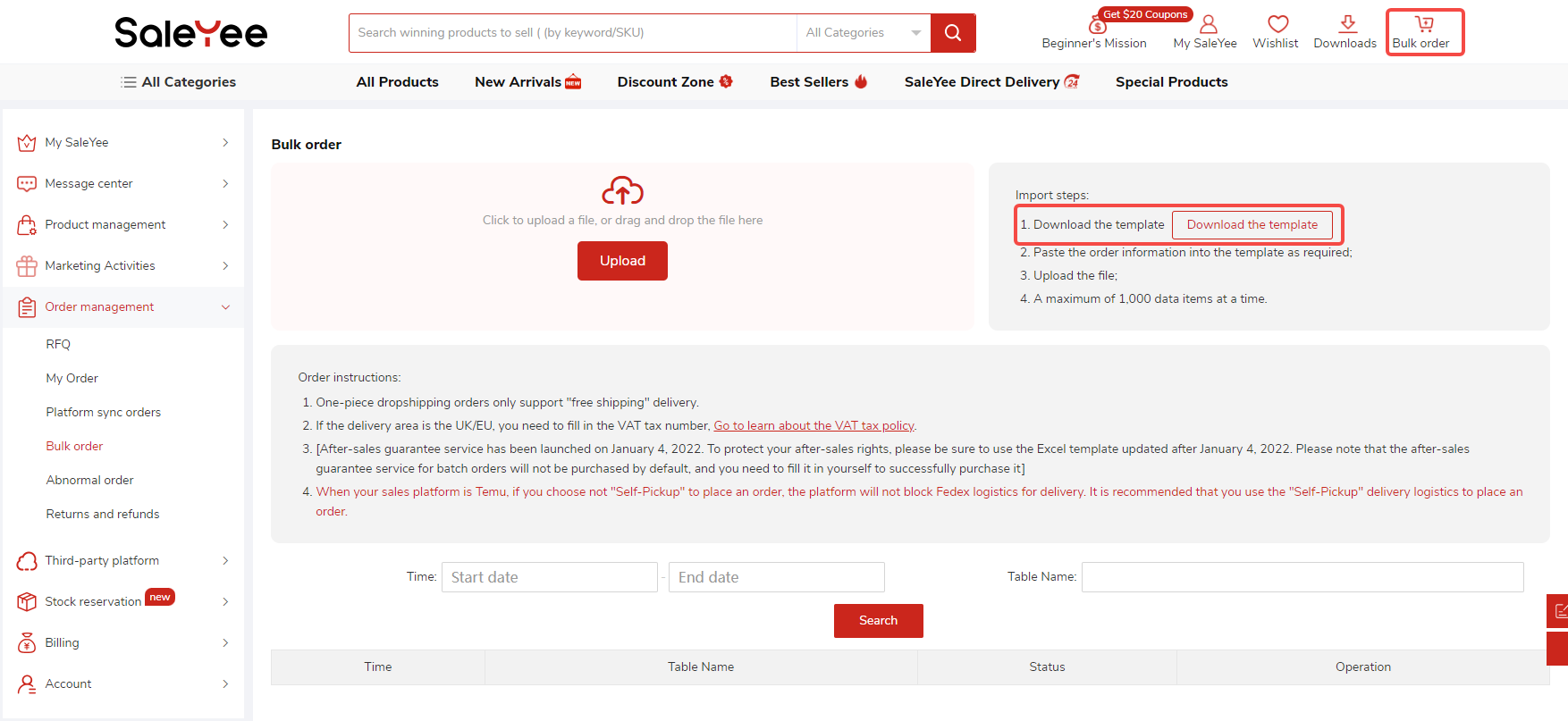The height and width of the screenshot is (721, 1568).
Task: Follow the VAT tax policy link
Action: tap(814, 426)
